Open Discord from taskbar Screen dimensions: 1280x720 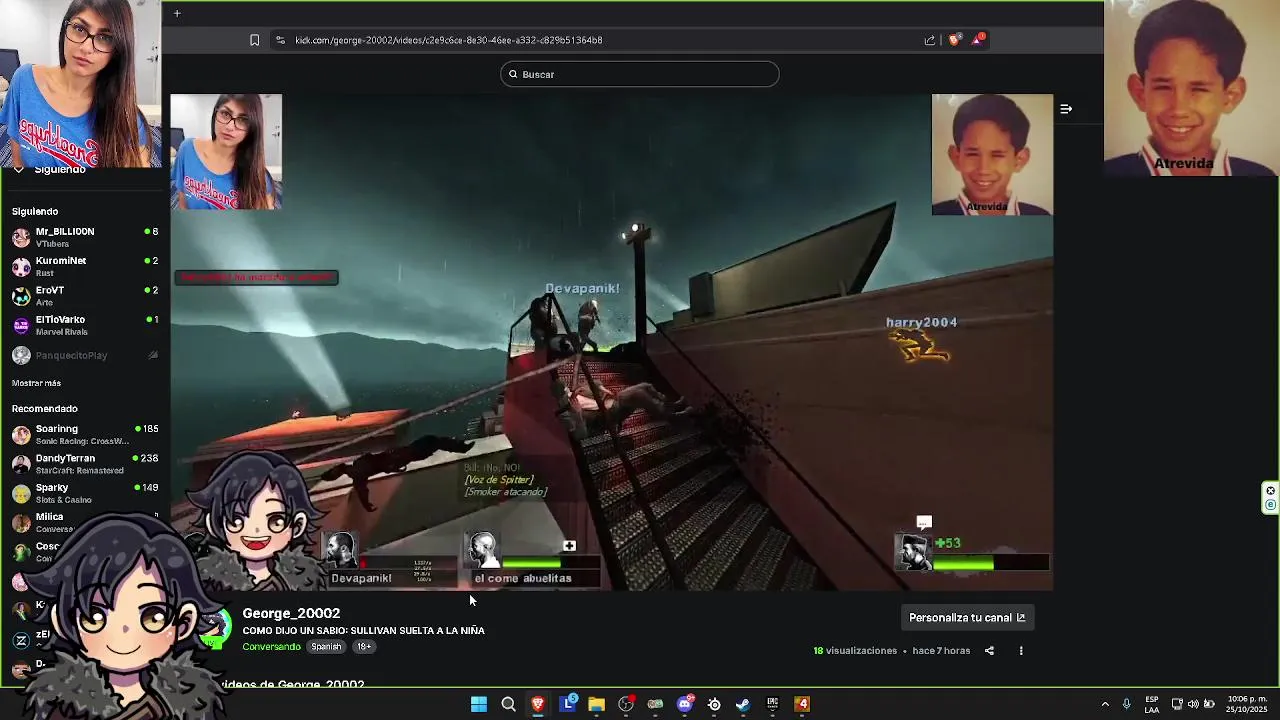(685, 704)
